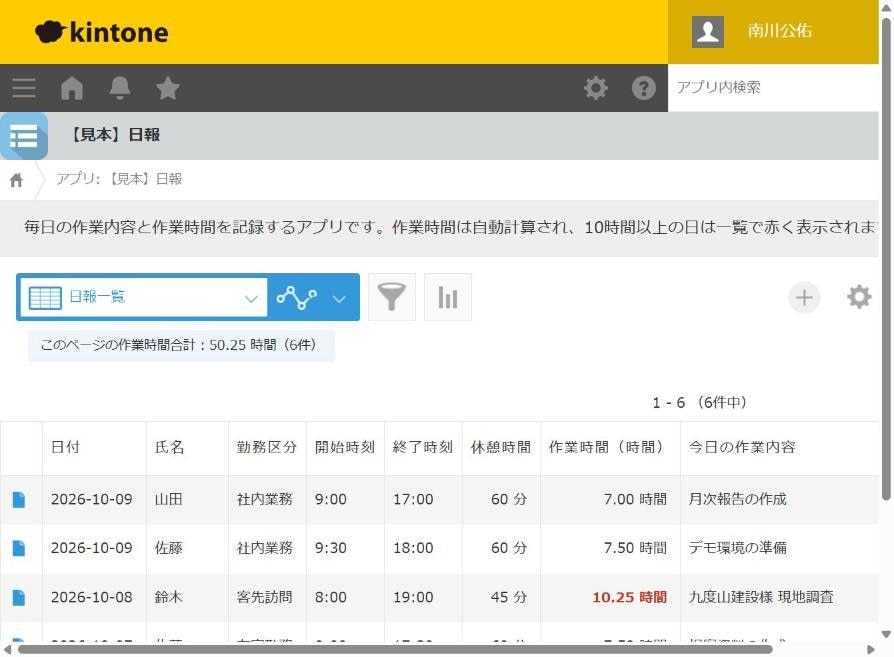The width and height of the screenshot is (894, 657).
Task: Click the 作業時間（時間） column header
Action: [x=610, y=448]
